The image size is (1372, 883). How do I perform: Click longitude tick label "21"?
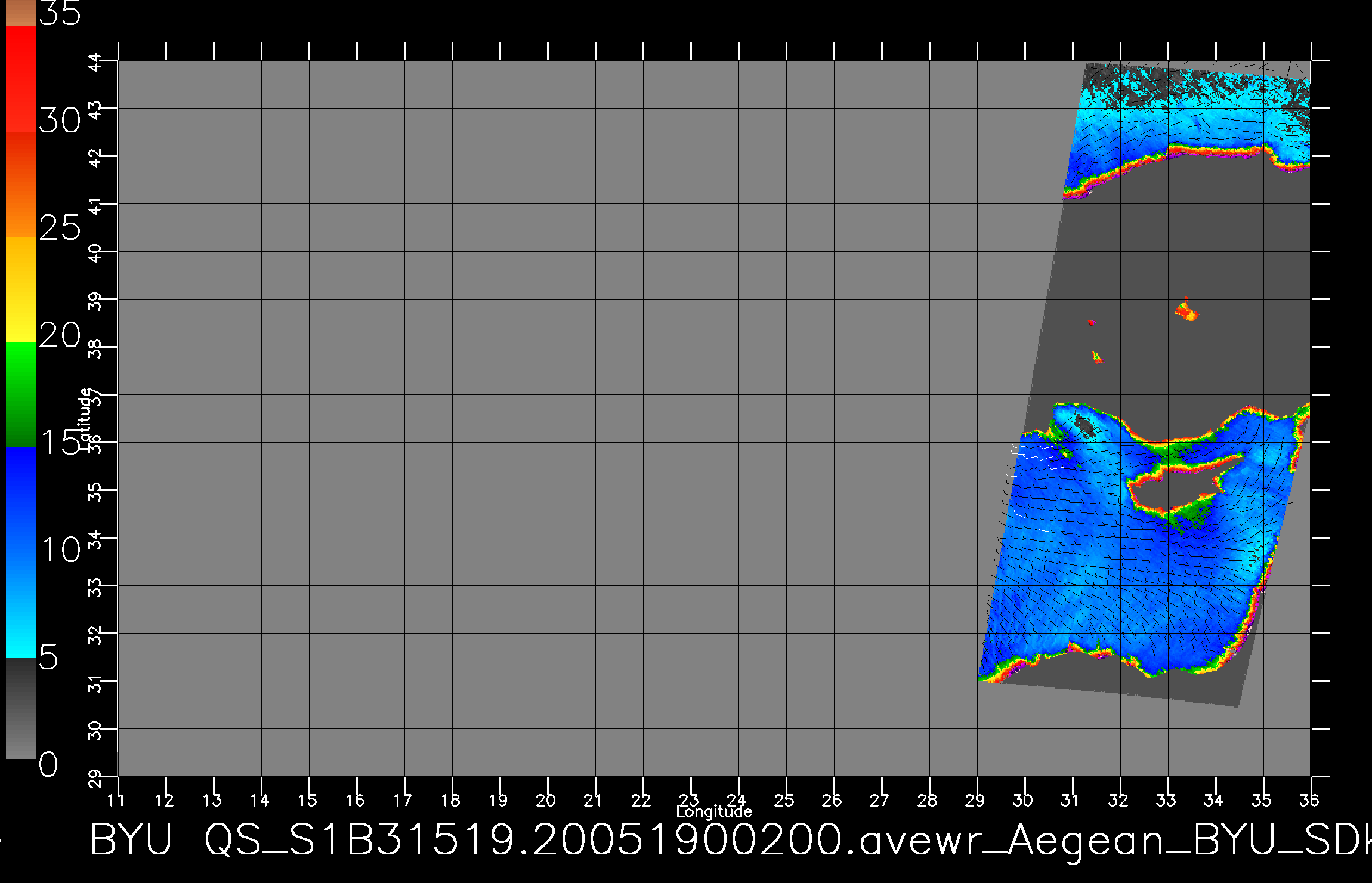(593, 800)
